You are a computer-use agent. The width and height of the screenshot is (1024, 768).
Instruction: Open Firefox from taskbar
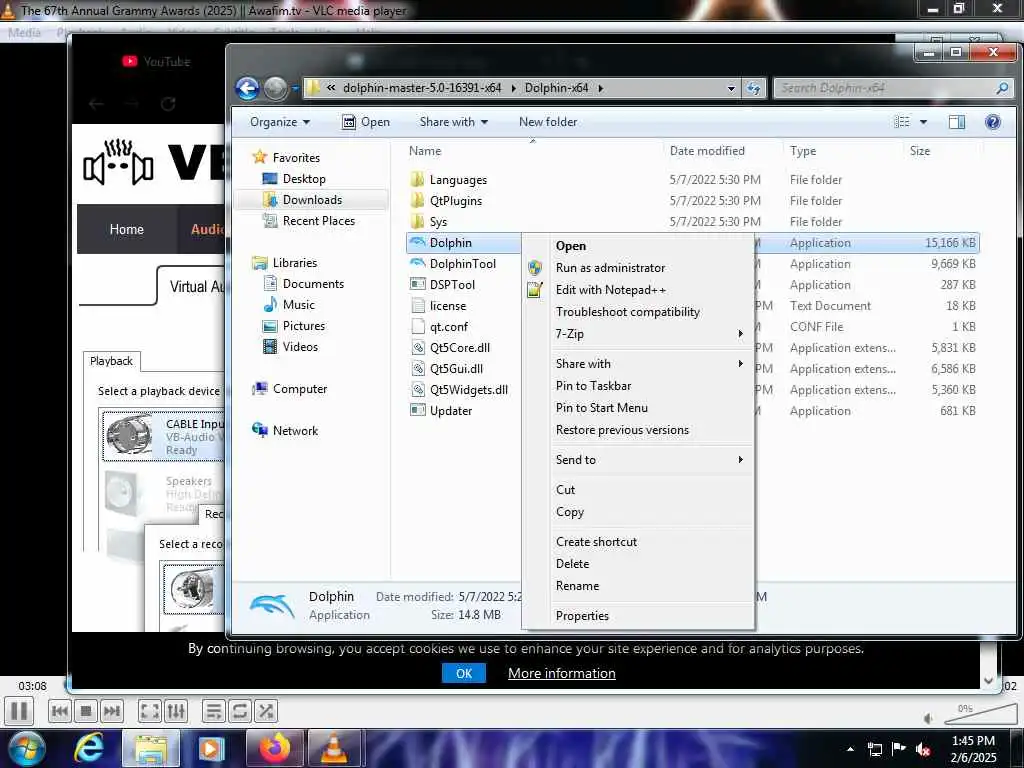point(274,748)
